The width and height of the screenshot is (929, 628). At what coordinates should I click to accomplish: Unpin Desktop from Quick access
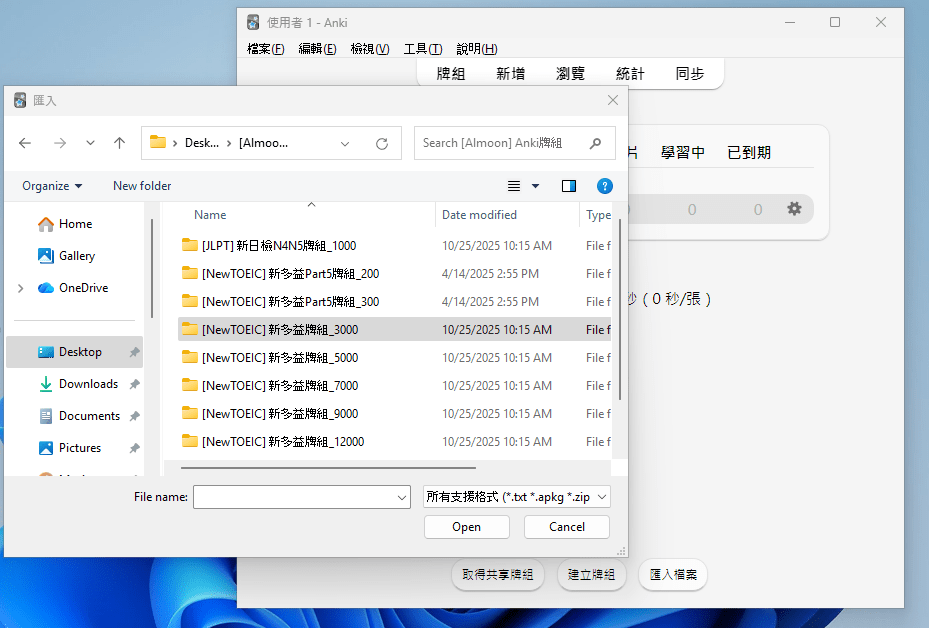134,352
